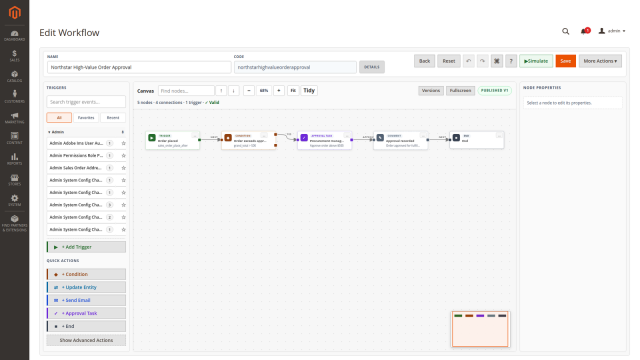Open the Versions panel
Viewport: 640px width, 360px height.
click(431, 91)
